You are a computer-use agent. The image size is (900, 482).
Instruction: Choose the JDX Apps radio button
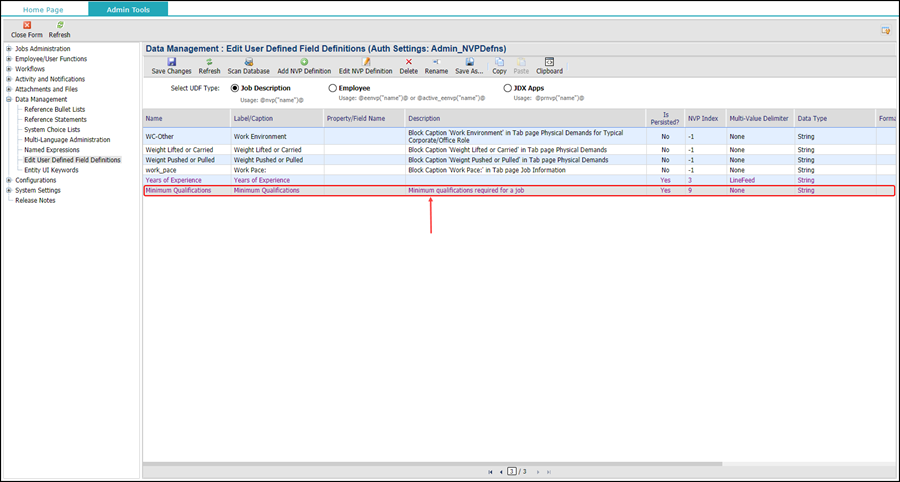(x=508, y=88)
